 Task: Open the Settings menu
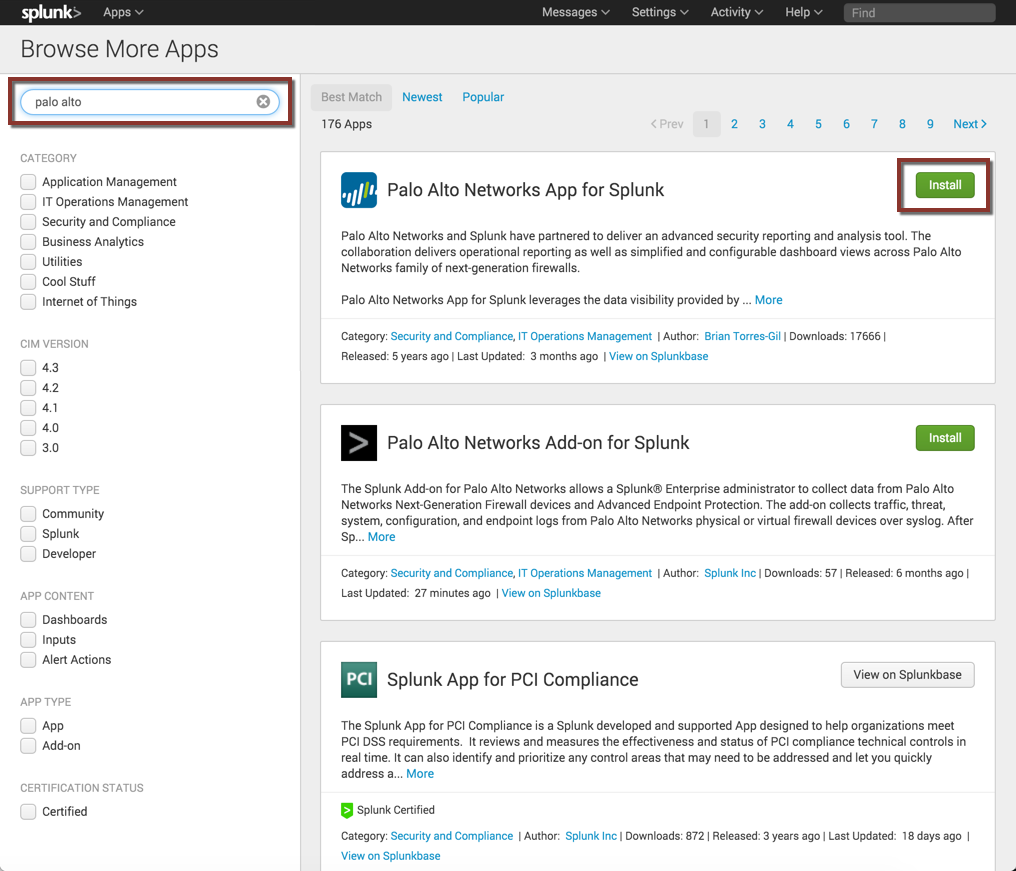658,12
